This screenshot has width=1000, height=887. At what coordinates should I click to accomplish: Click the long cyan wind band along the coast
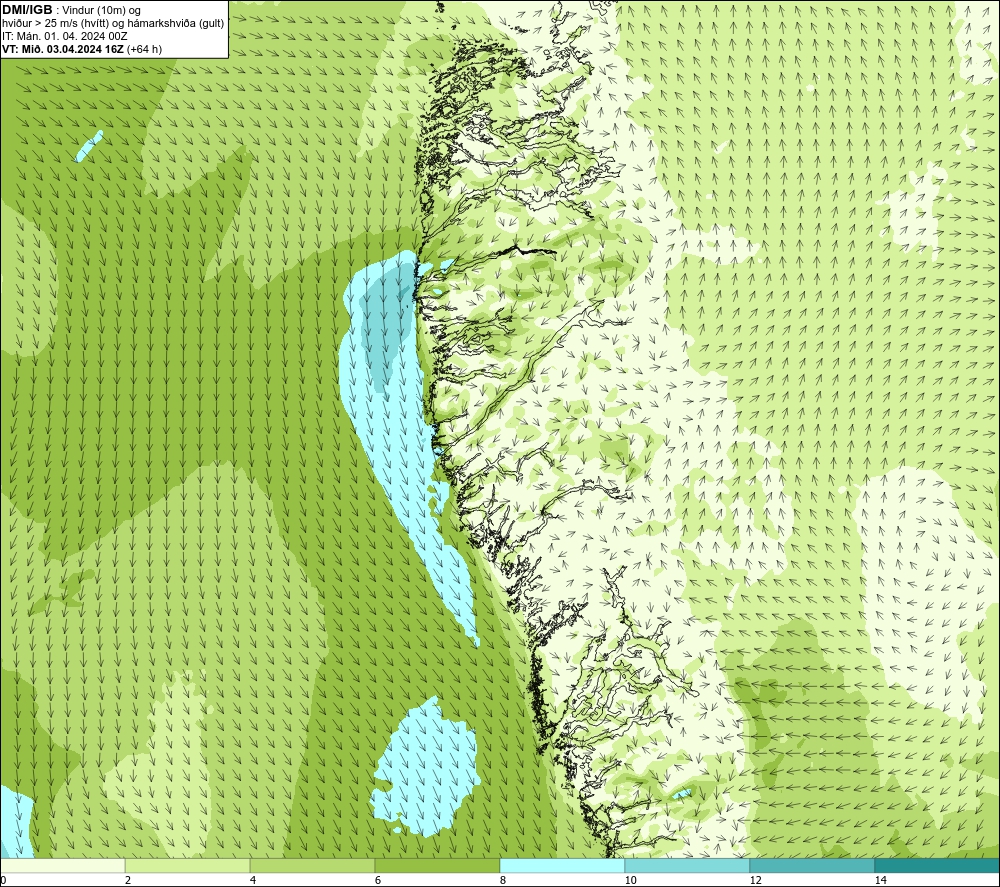(395, 434)
